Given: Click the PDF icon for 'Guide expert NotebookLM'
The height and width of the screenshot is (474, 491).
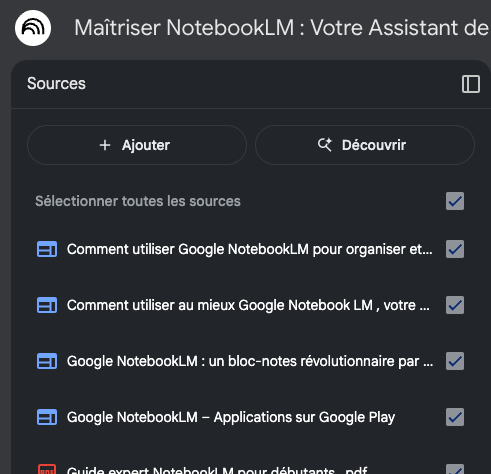Looking at the screenshot, I should [x=47, y=469].
